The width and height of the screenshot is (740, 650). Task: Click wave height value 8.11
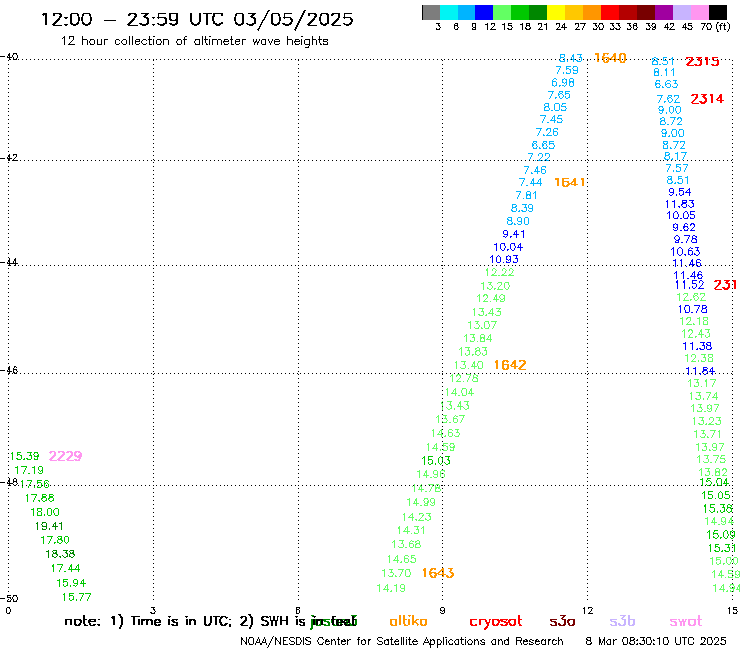[664, 73]
